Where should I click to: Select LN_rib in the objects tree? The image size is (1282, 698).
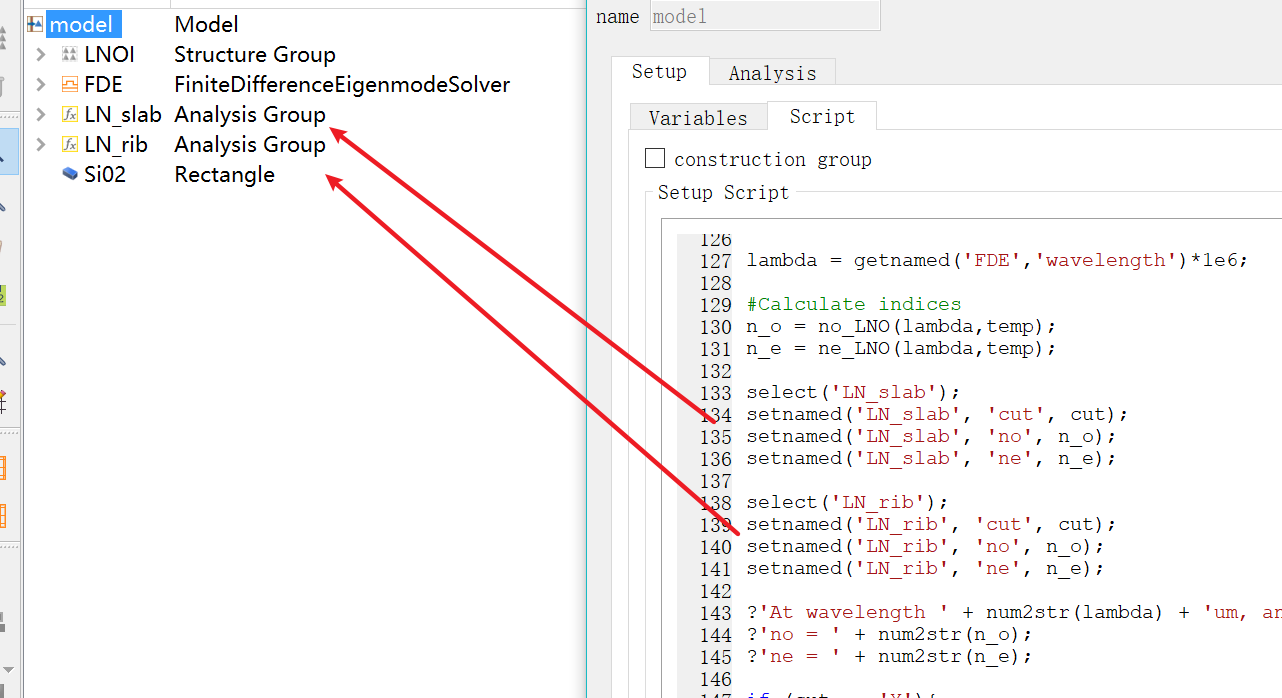click(x=115, y=144)
